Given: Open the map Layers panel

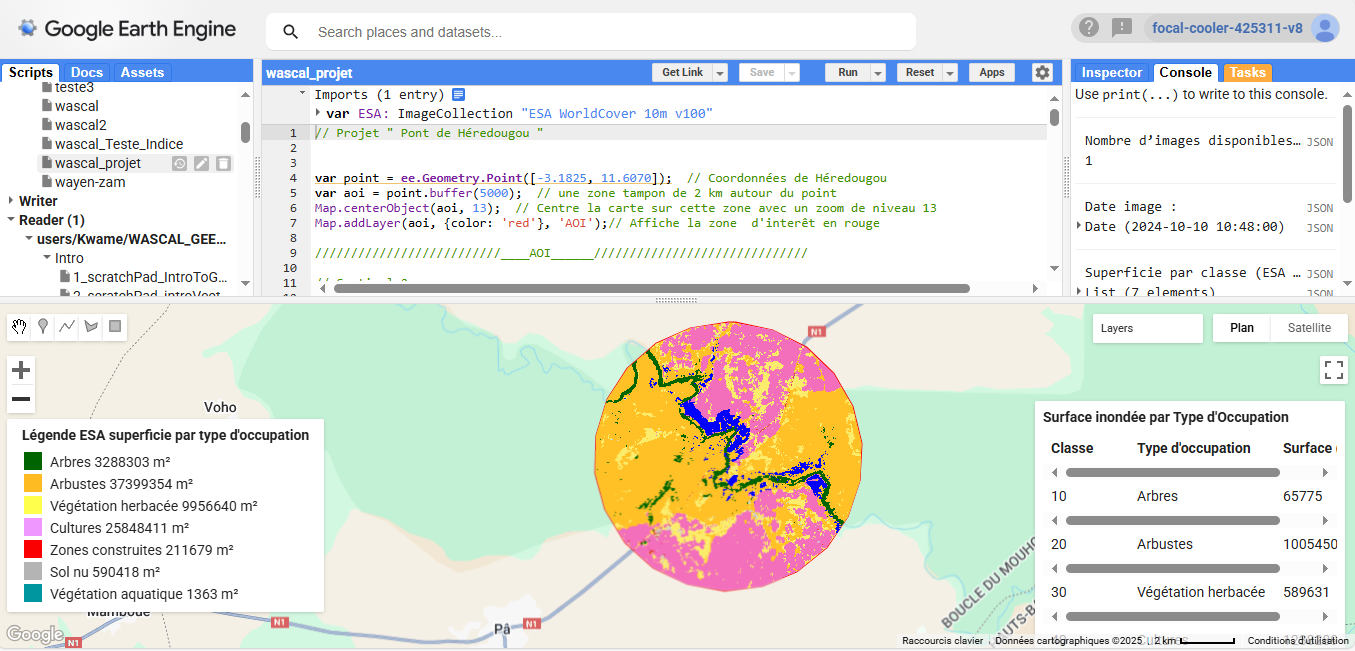Looking at the screenshot, I should [1147, 328].
